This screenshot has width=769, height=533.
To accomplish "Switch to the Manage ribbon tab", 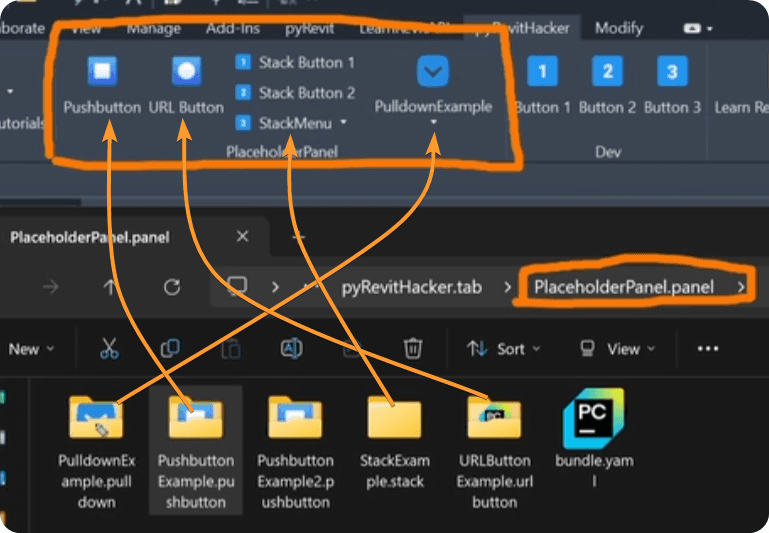I will [x=154, y=28].
